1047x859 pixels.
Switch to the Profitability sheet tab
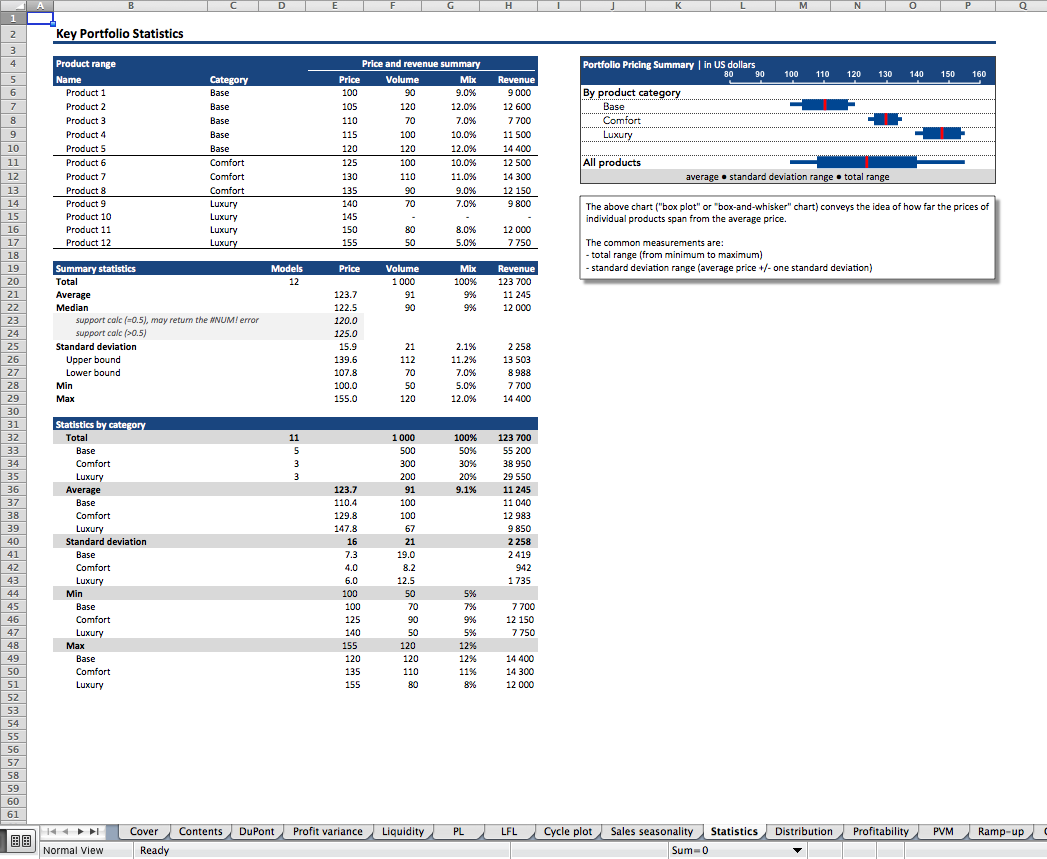[881, 832]
